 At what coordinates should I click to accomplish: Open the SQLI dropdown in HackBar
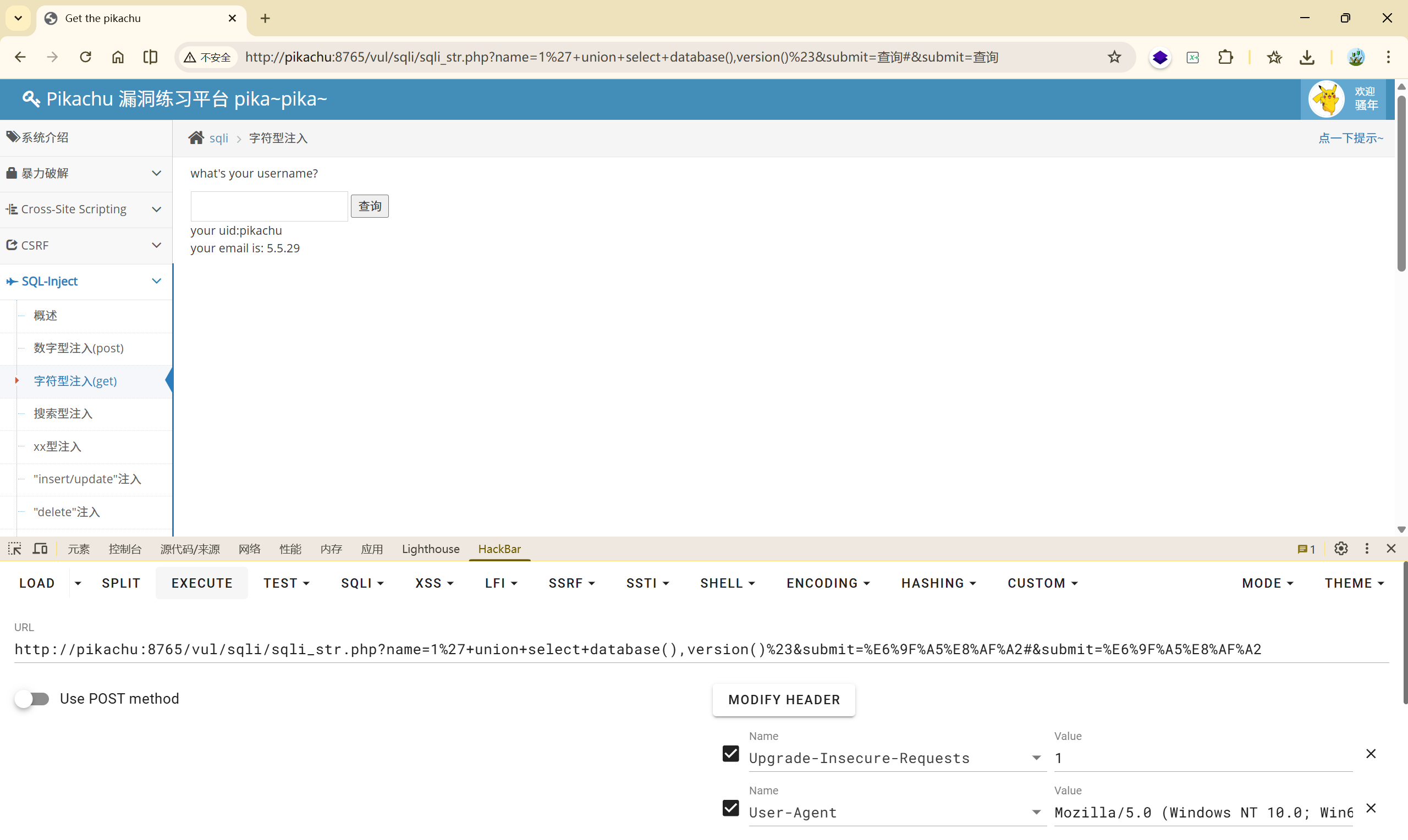click(362, 583)
